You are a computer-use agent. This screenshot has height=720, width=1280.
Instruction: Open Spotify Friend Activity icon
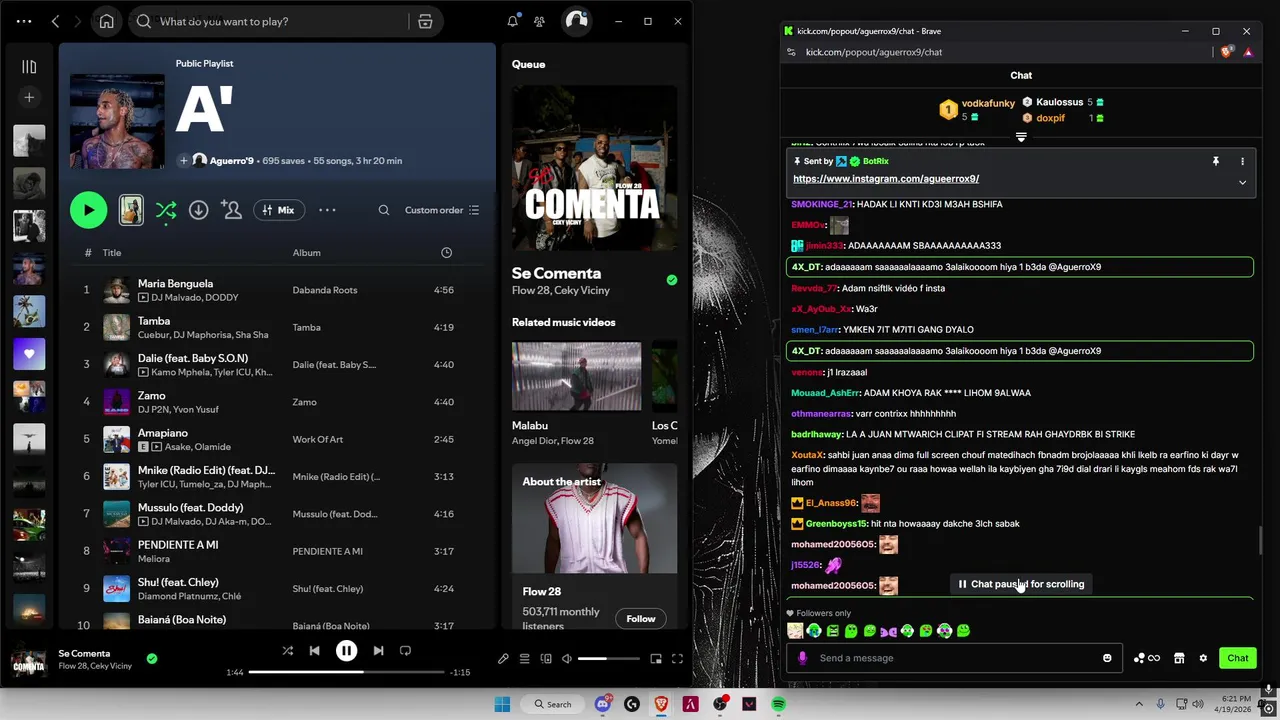pyautogui.click(x=540, y=21)
